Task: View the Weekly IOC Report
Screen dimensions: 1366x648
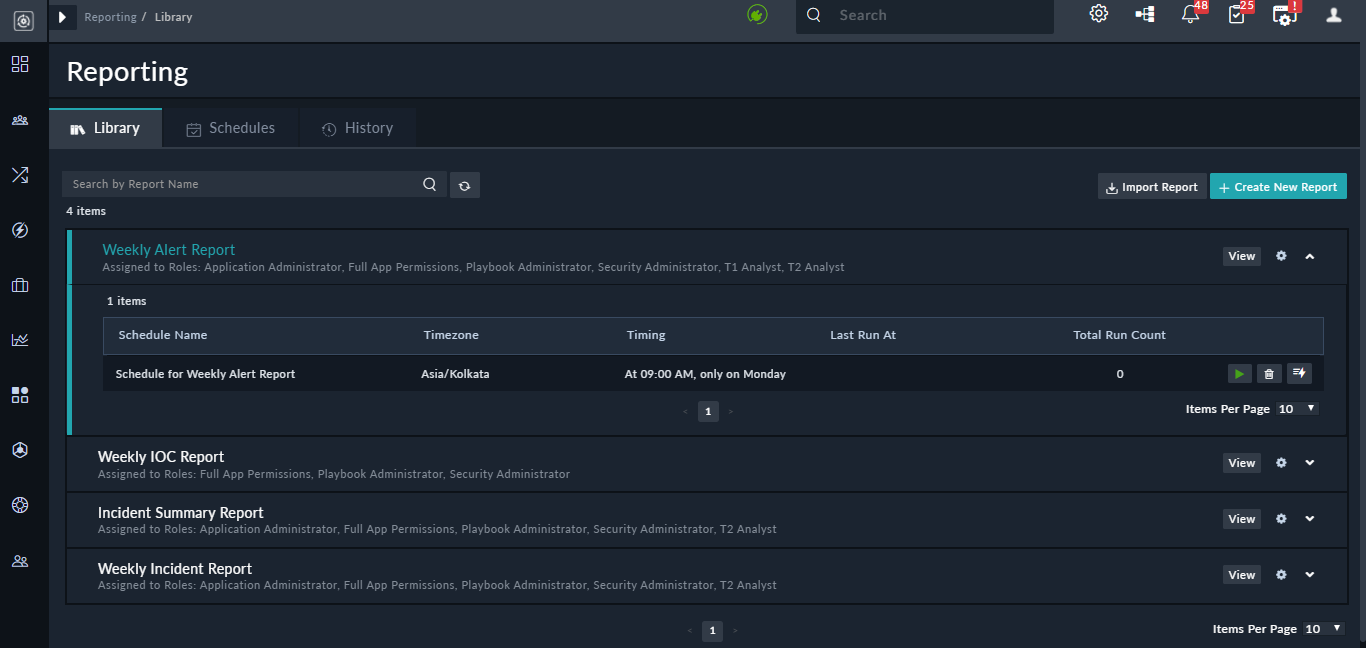Action: click(1242, 463)
